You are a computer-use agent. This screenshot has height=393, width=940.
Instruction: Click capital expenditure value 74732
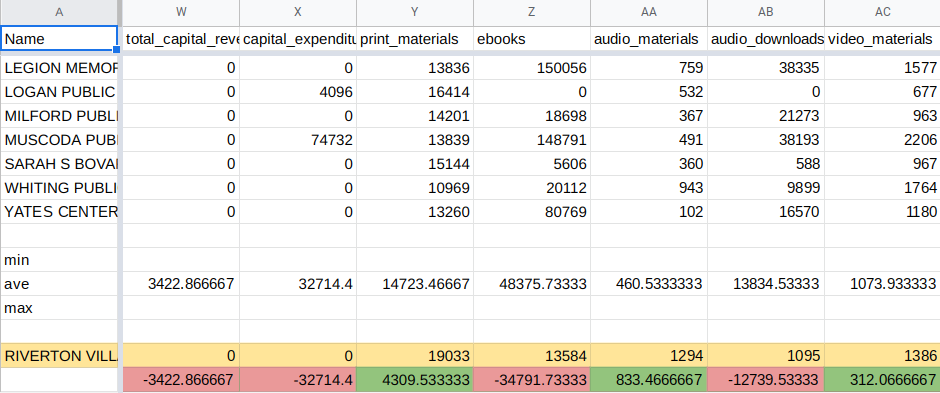[x=298, y=140]
